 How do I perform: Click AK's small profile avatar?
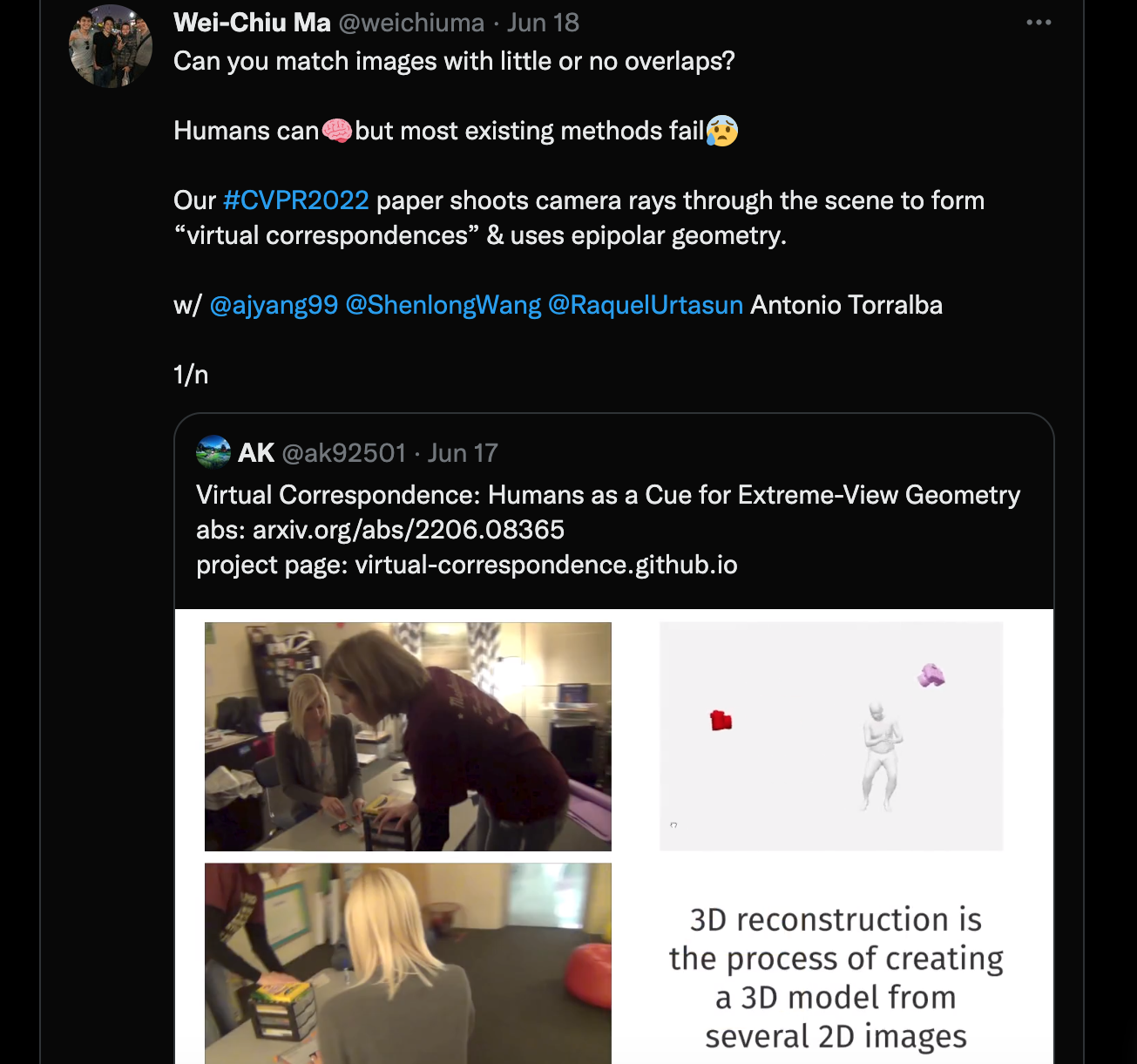coord(213,452)
